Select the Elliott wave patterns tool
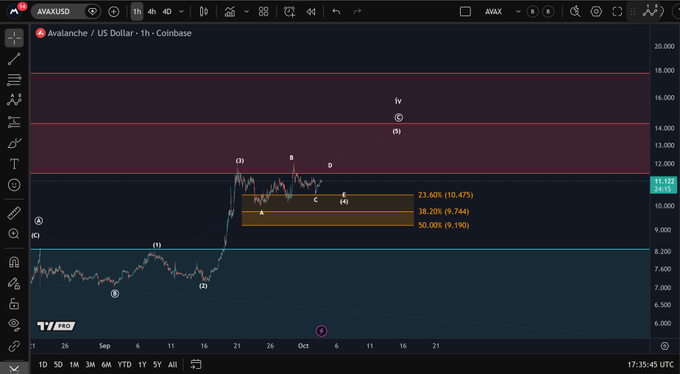This screenshot has height=374, width=680. click(x=14, y=100)
